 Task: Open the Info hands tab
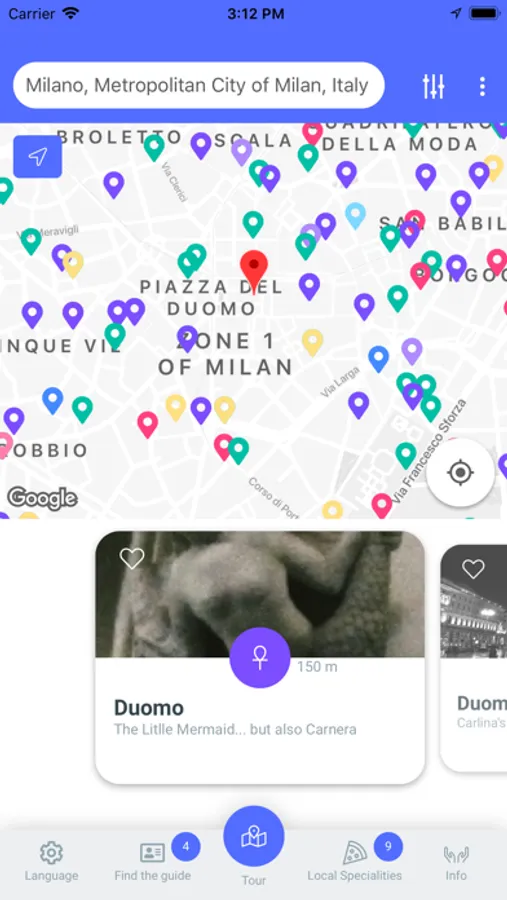pos(456,861)
